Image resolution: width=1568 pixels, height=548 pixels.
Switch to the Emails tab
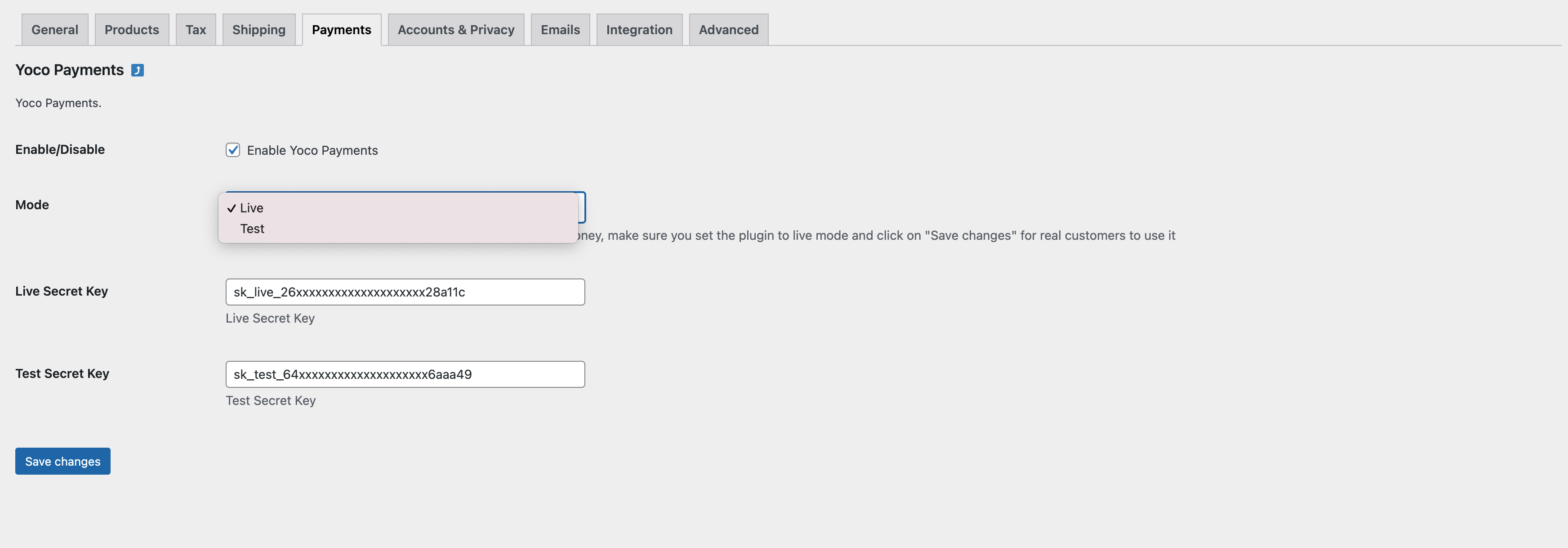pyautogui.click(x=560, y=30)
